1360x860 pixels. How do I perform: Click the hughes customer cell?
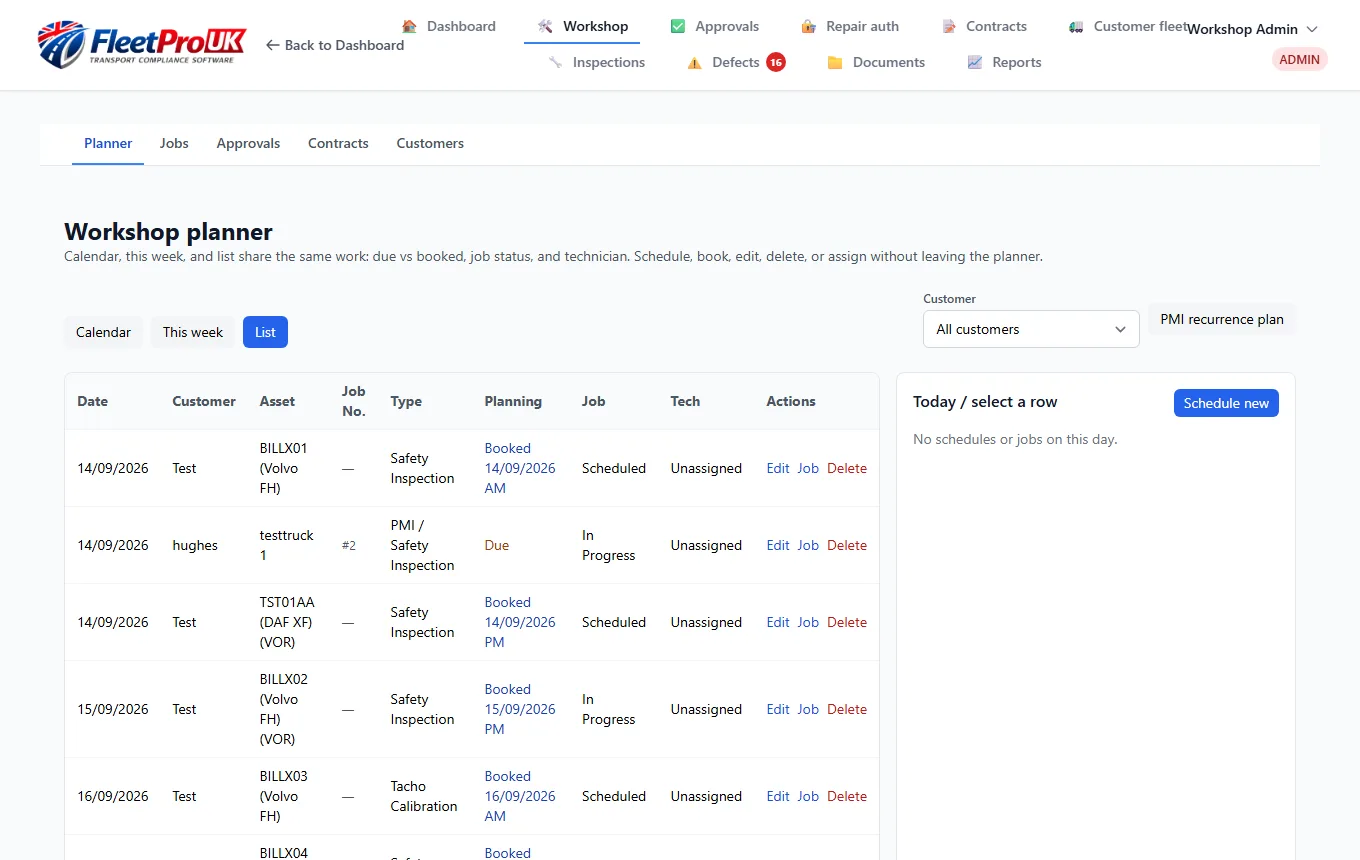point(195,545)
